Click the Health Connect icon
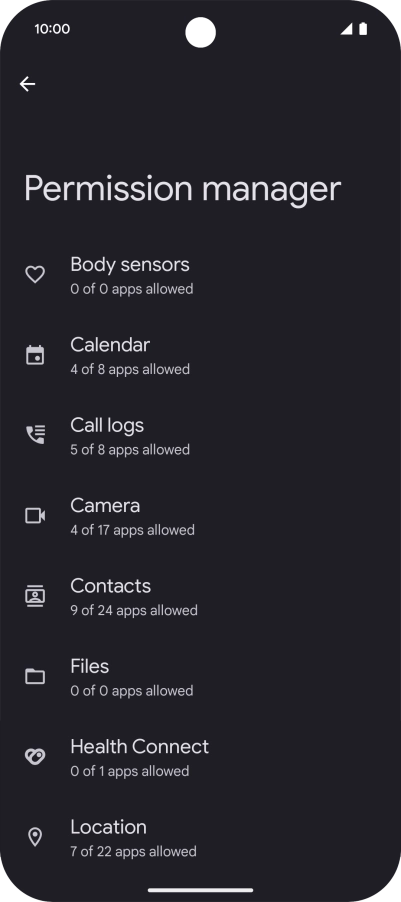This screenshot has height=902, width=401. [35, 756]
